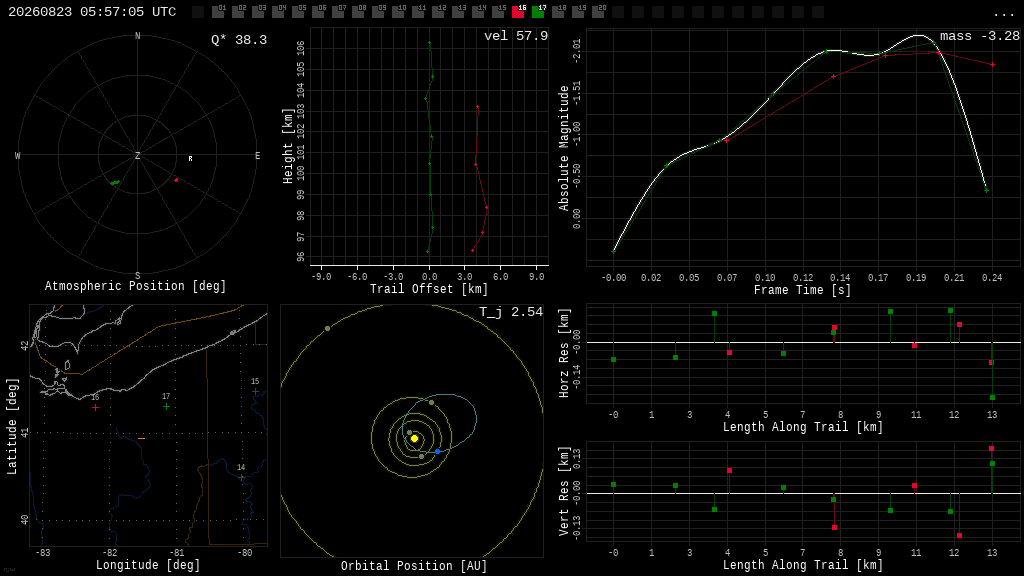Click the Z zenith center of polar plot
Viewport: 1024px width, 576px height.
(138, 155)
